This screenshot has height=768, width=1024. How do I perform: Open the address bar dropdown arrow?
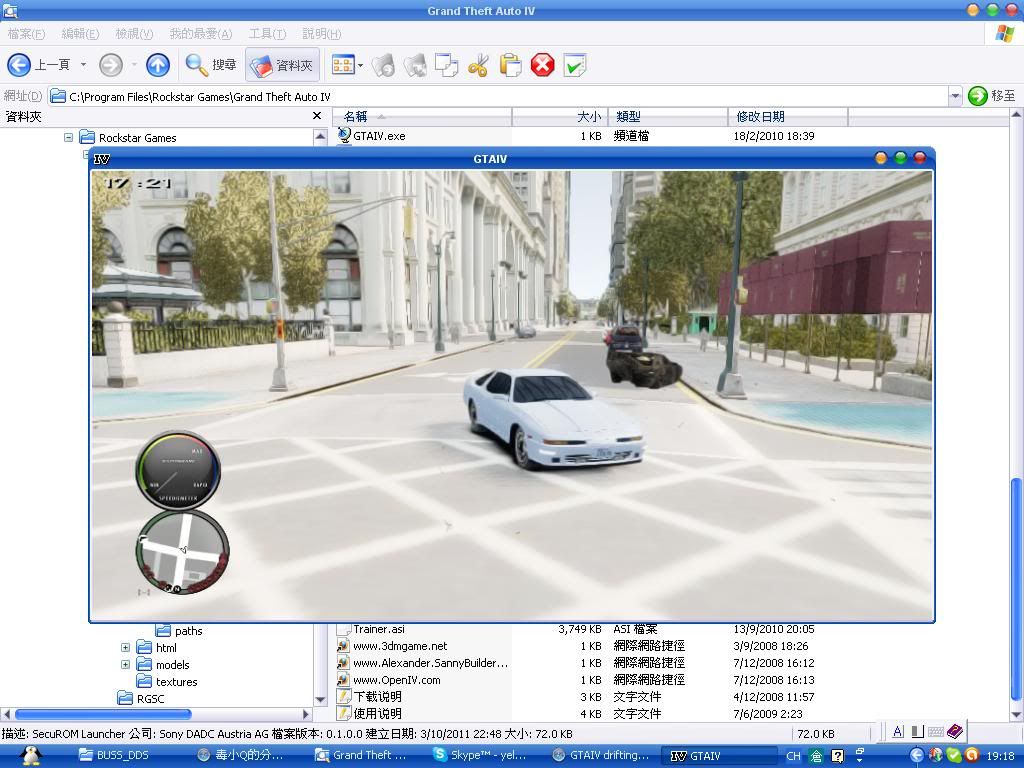click(x=955, y=96)
